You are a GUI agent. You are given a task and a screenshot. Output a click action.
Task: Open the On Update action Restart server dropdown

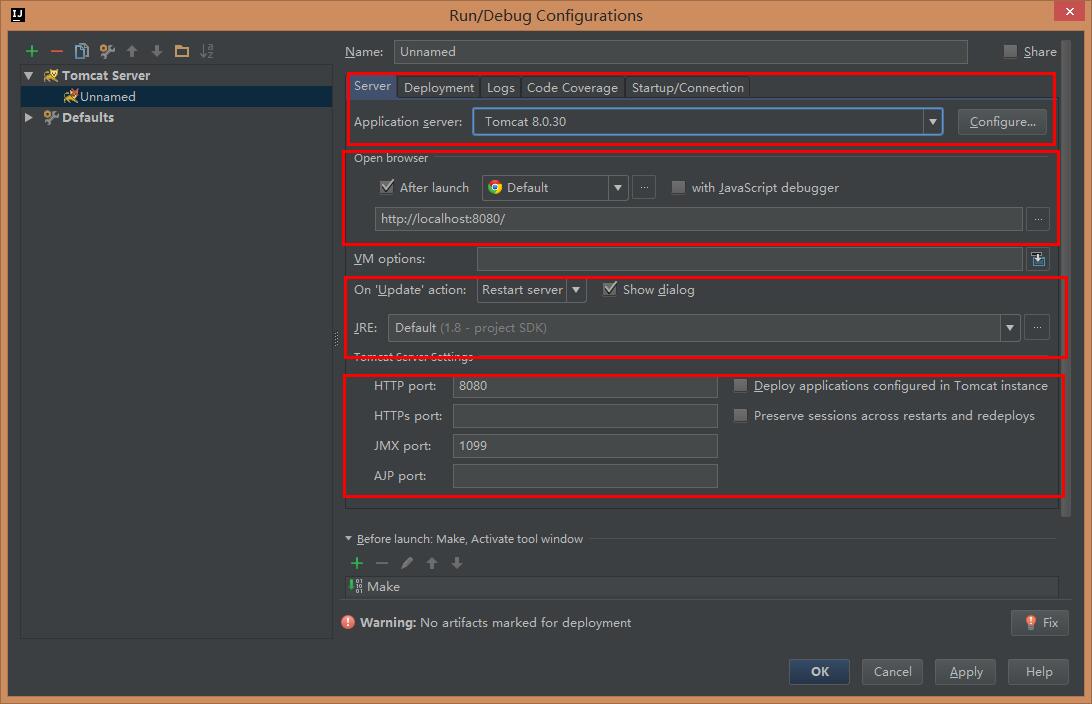coord(576,290)
